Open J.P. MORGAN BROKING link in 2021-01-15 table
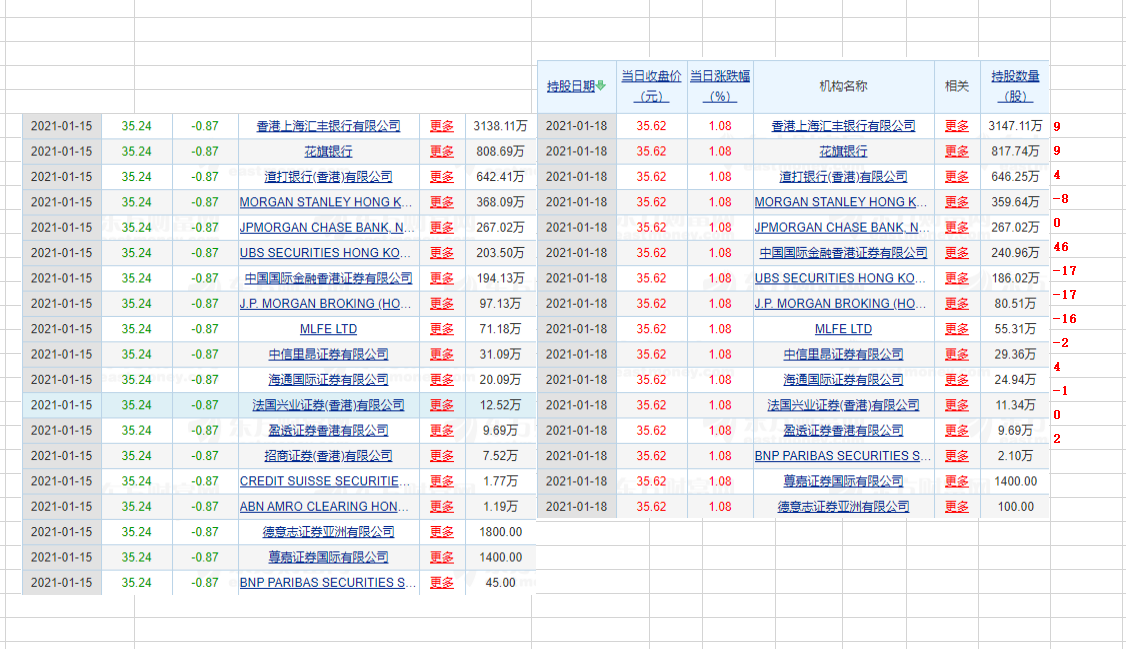 [x=325, y=304]
